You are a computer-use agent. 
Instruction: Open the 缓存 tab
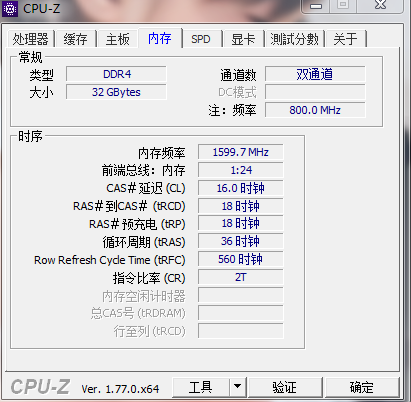point(75,39)
